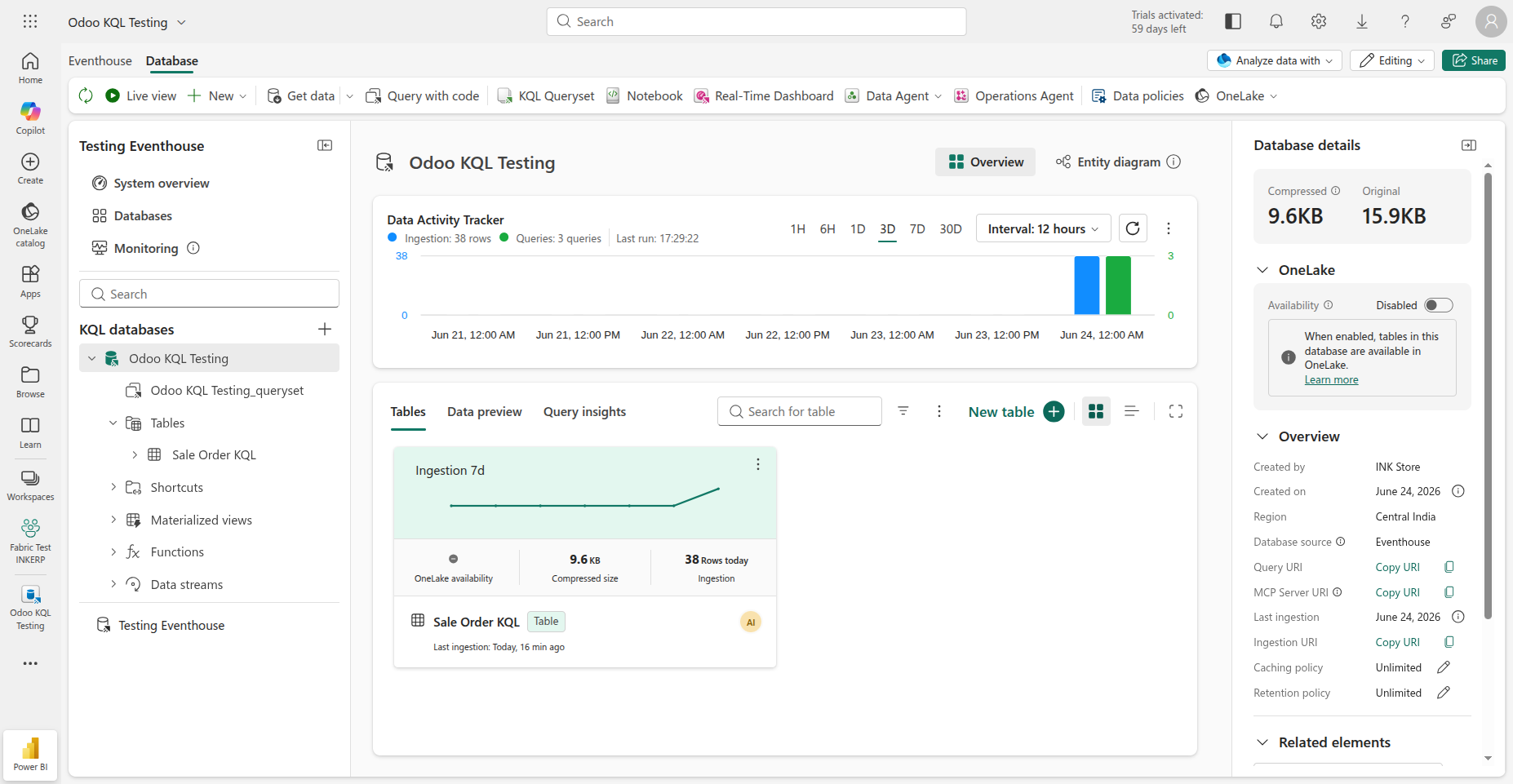
Task: Click the Learn more link
Action: pyautogui.click(x=1331, y=379)
